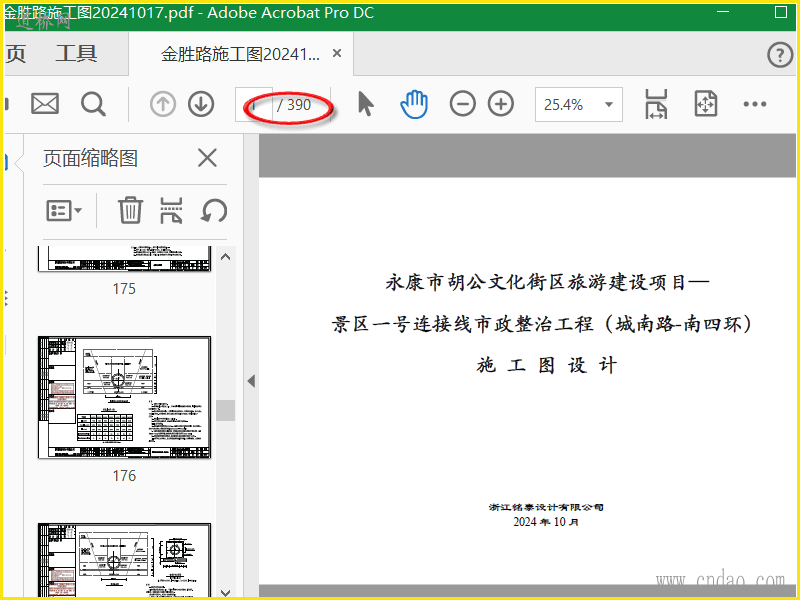Screen dimensions: 800x600
Task: Close the 页面缩略图 panel
Action: click(x=207, y=158)
